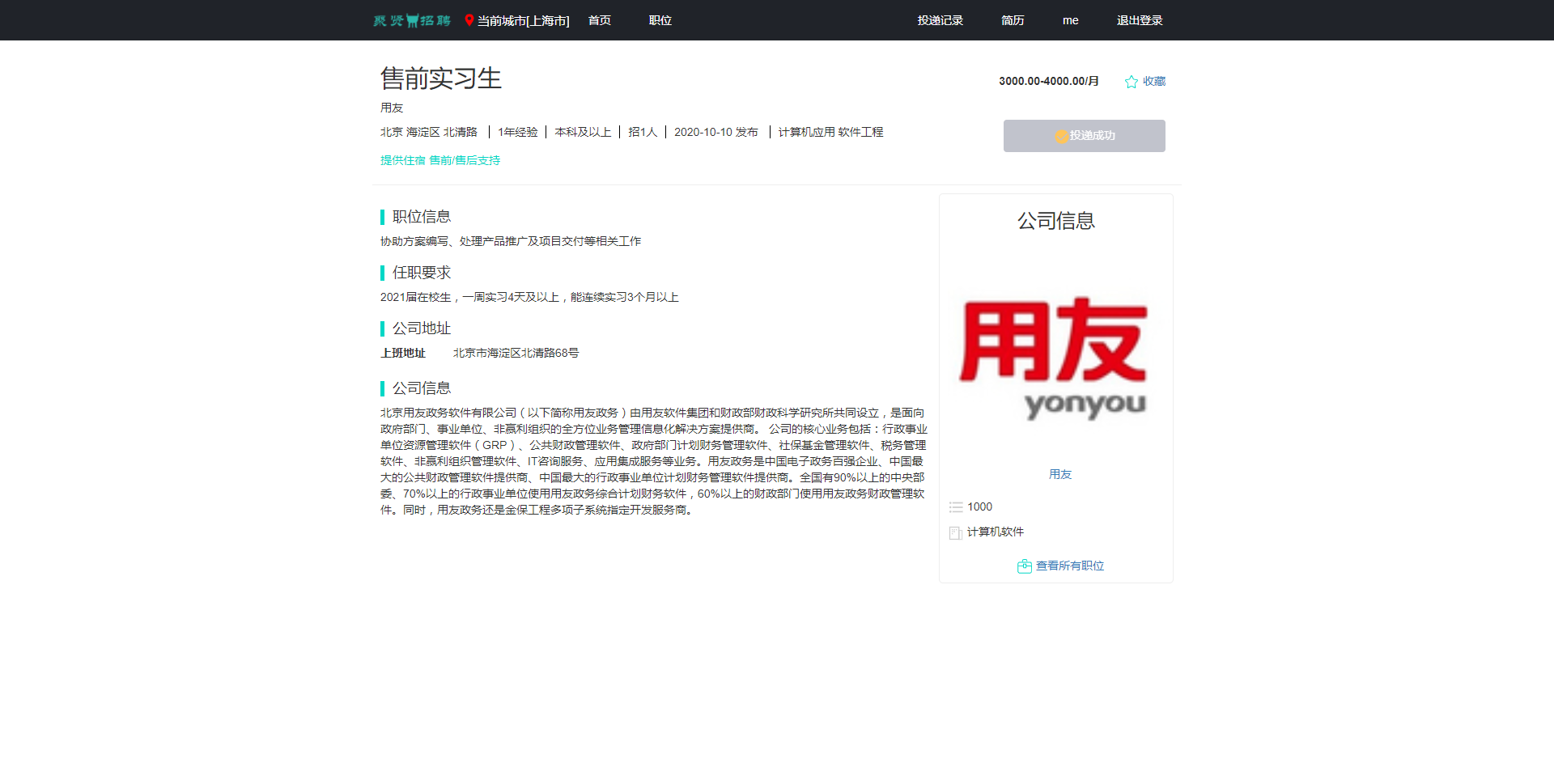1554x784 pixels.
Task: Select the 首页 menu item
Action: pos(599,20)
